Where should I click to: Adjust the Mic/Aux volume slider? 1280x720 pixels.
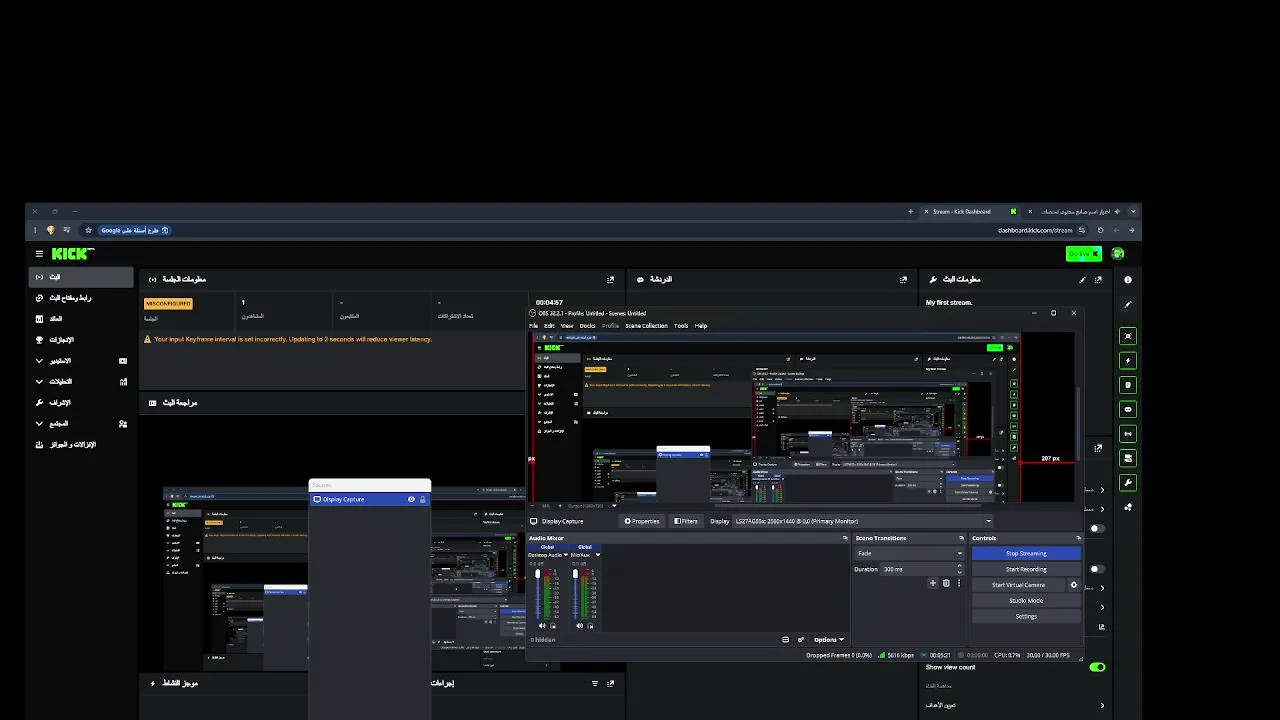576,595
